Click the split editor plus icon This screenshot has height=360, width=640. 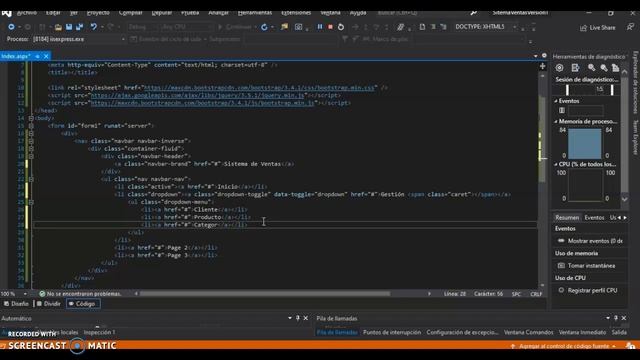click(542, 66)
